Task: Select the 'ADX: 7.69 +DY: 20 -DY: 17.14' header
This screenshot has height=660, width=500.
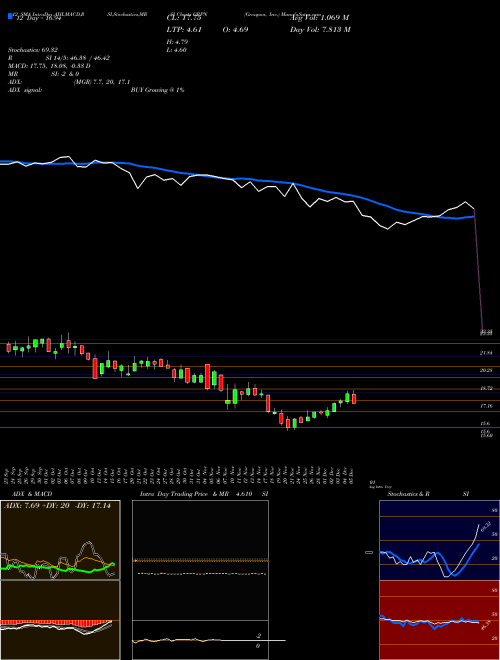Action: (57, 506)
